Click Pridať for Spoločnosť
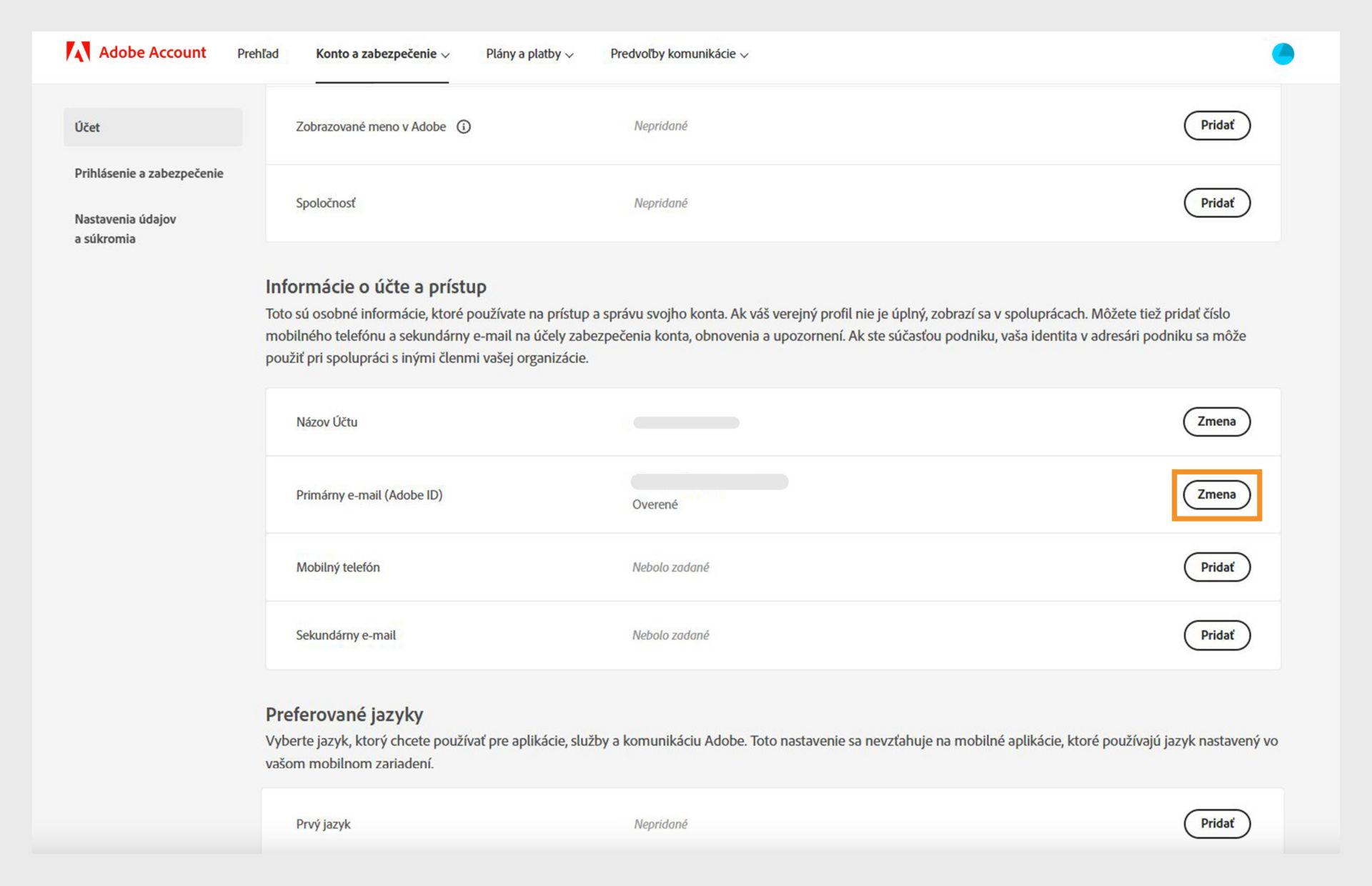This screenshot has height=886, width=1372. 1216,203
